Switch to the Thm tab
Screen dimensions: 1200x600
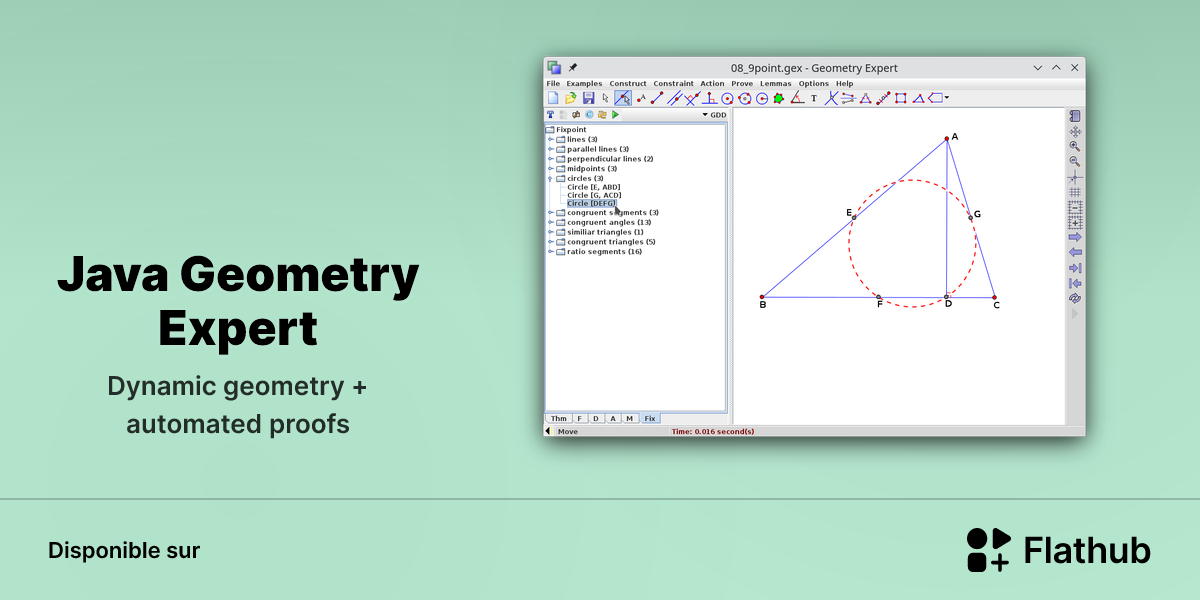point(558,418)
